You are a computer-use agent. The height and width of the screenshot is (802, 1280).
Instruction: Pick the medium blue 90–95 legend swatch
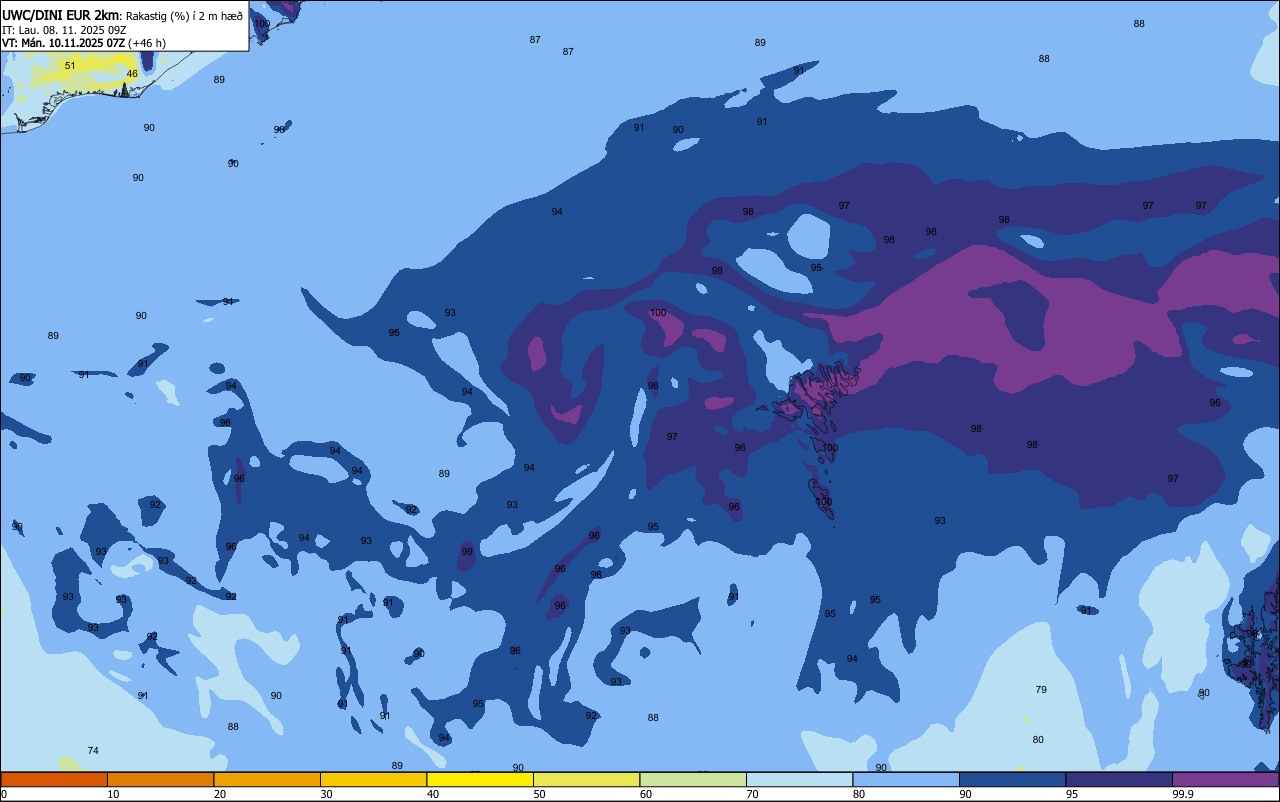point(1012,779)
